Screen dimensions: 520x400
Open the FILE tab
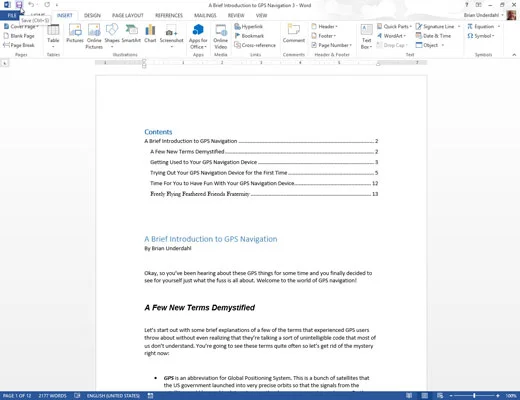(x=12, y=15)
